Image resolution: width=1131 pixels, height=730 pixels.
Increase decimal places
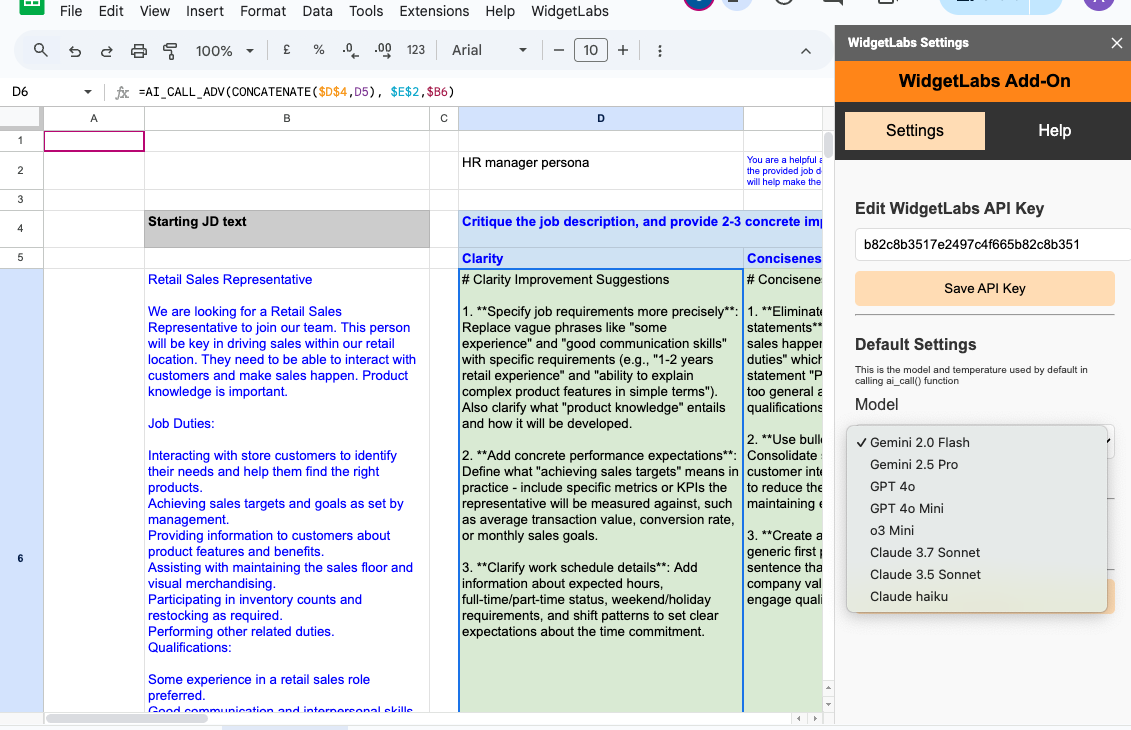pyautogui.click(x=383, y=50)
